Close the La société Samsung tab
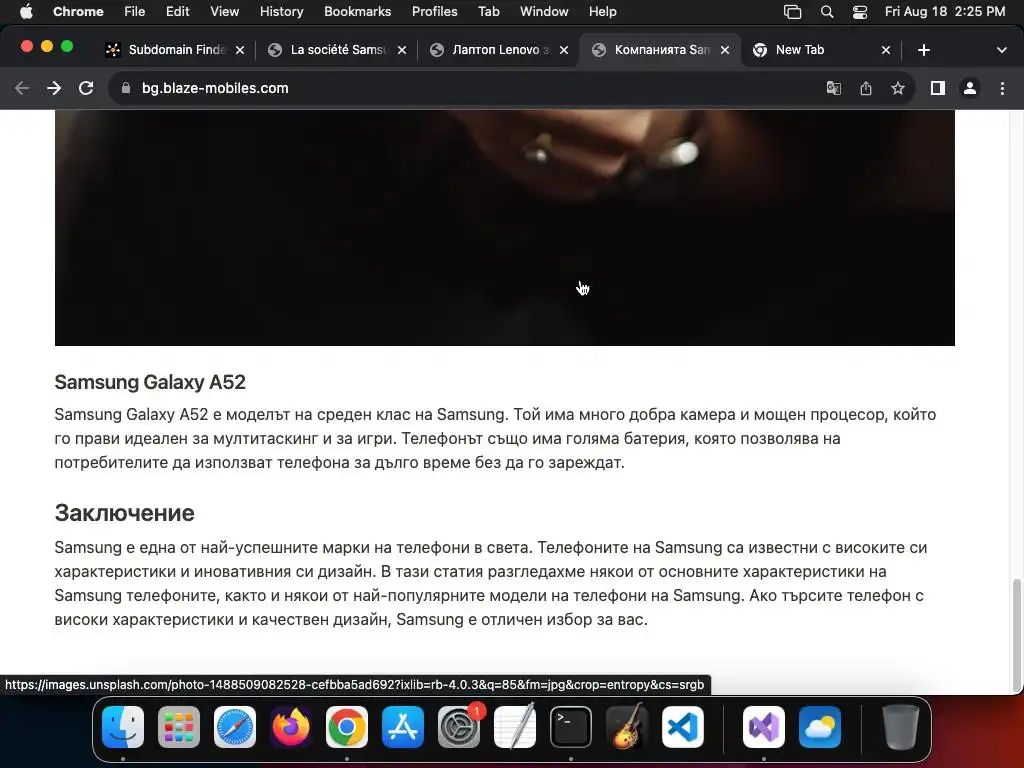The width and height of the screenshot is (1024, 768). 402,50
